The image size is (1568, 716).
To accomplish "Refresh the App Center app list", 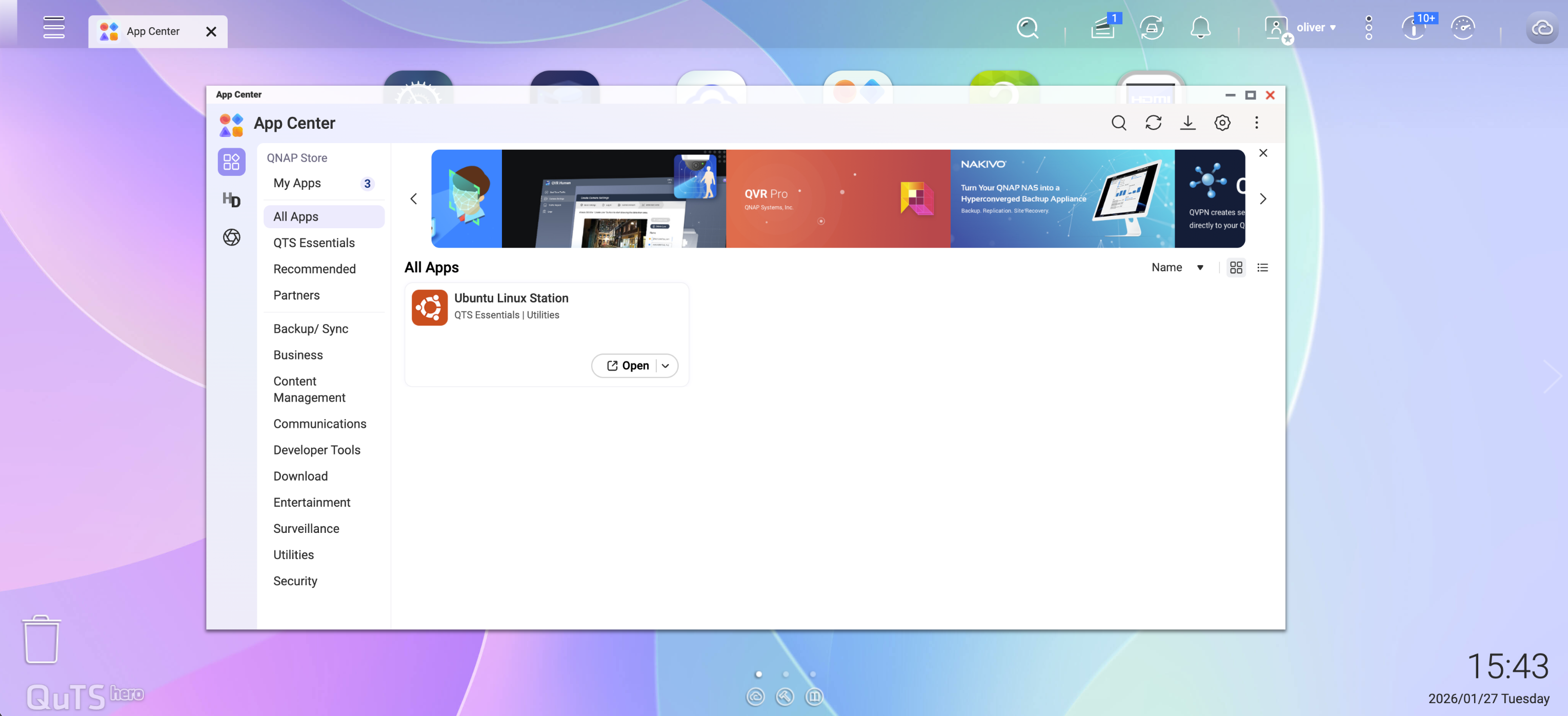I will click(1154, 123).
